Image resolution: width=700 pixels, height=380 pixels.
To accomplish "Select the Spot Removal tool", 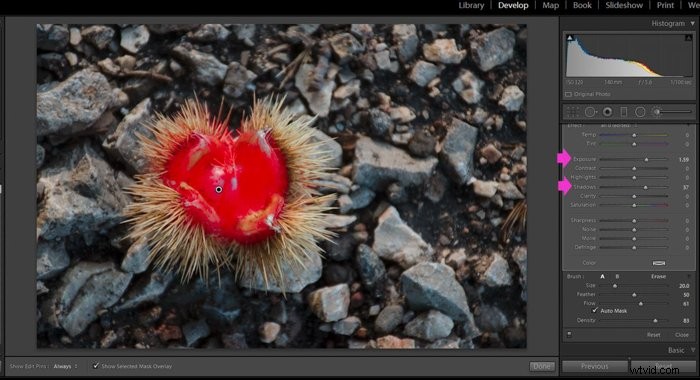I will 590,112.
